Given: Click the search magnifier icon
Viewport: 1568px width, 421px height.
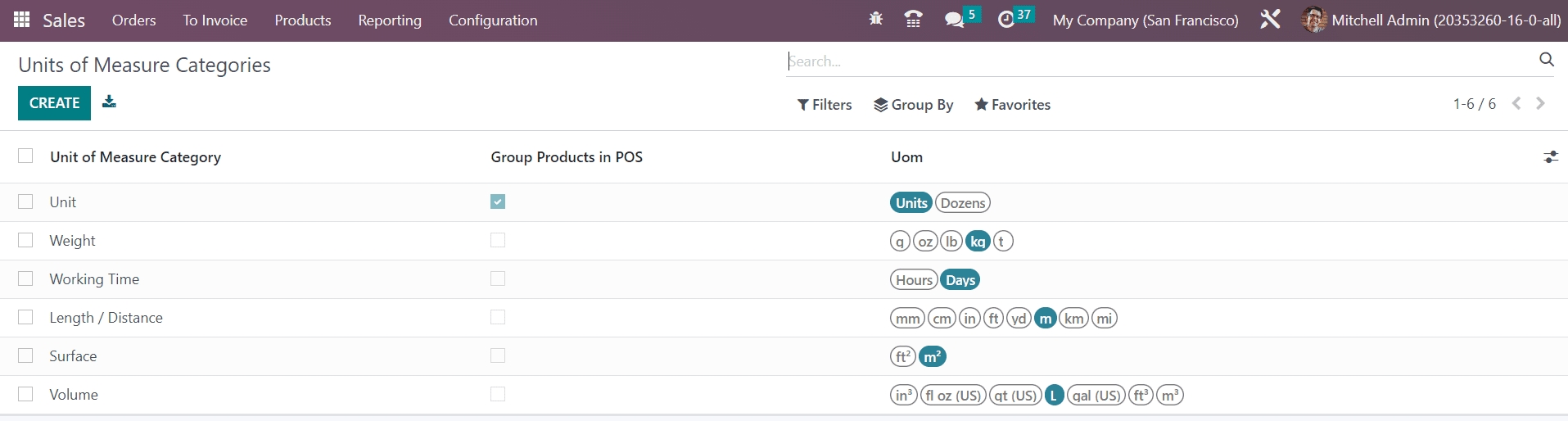Looking at the screenshot, I should pyautogui.click(x=1546, y=60).
